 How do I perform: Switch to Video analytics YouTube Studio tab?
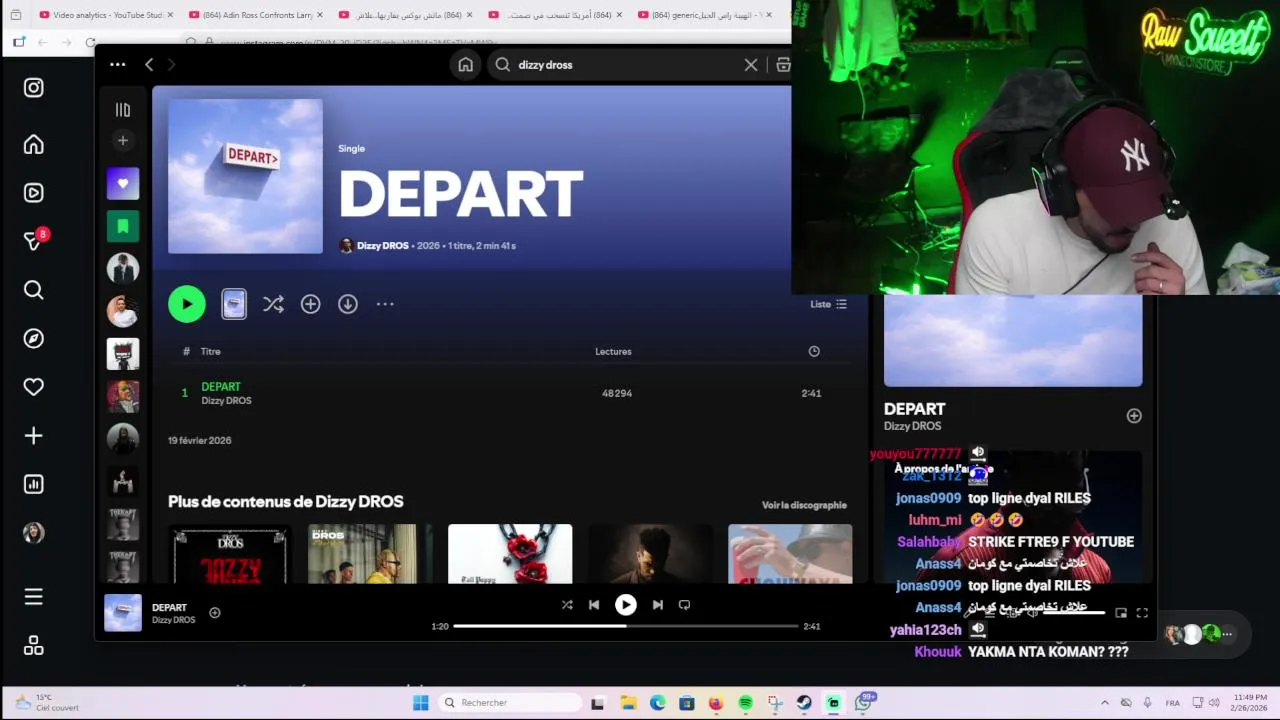[104, 15]
